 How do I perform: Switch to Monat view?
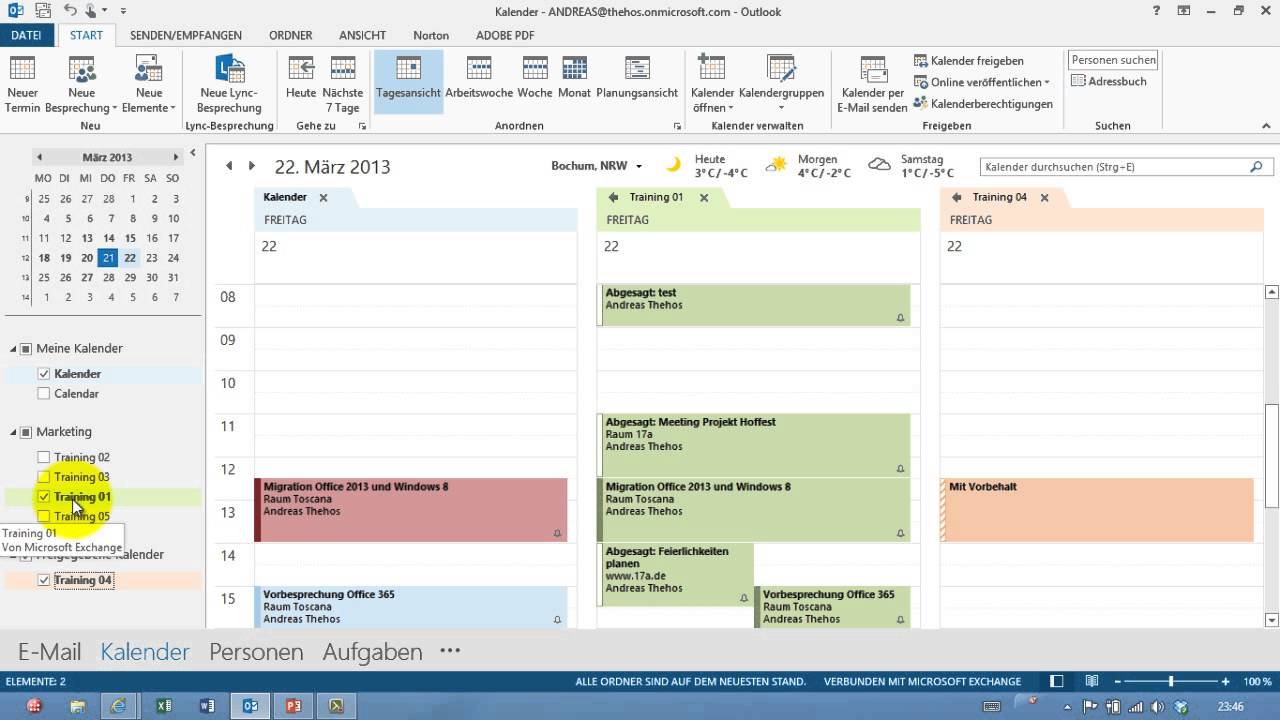574,80
